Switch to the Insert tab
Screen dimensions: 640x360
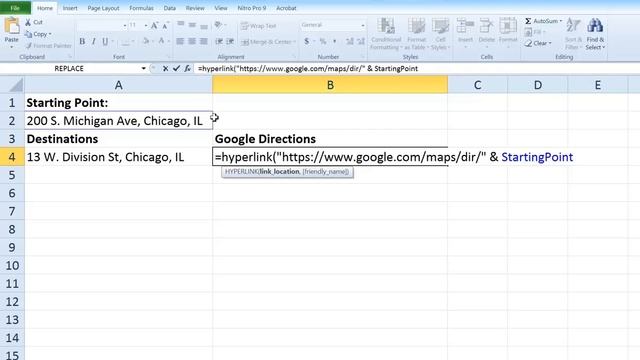70,8
